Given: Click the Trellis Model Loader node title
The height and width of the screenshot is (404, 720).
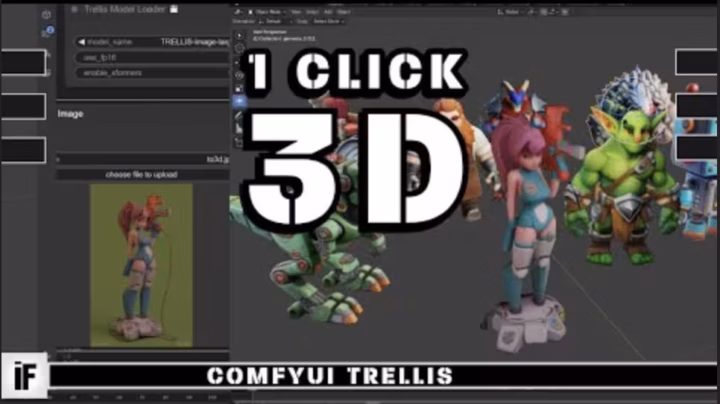Looking at the screenshot, I should tap(124, 9).
